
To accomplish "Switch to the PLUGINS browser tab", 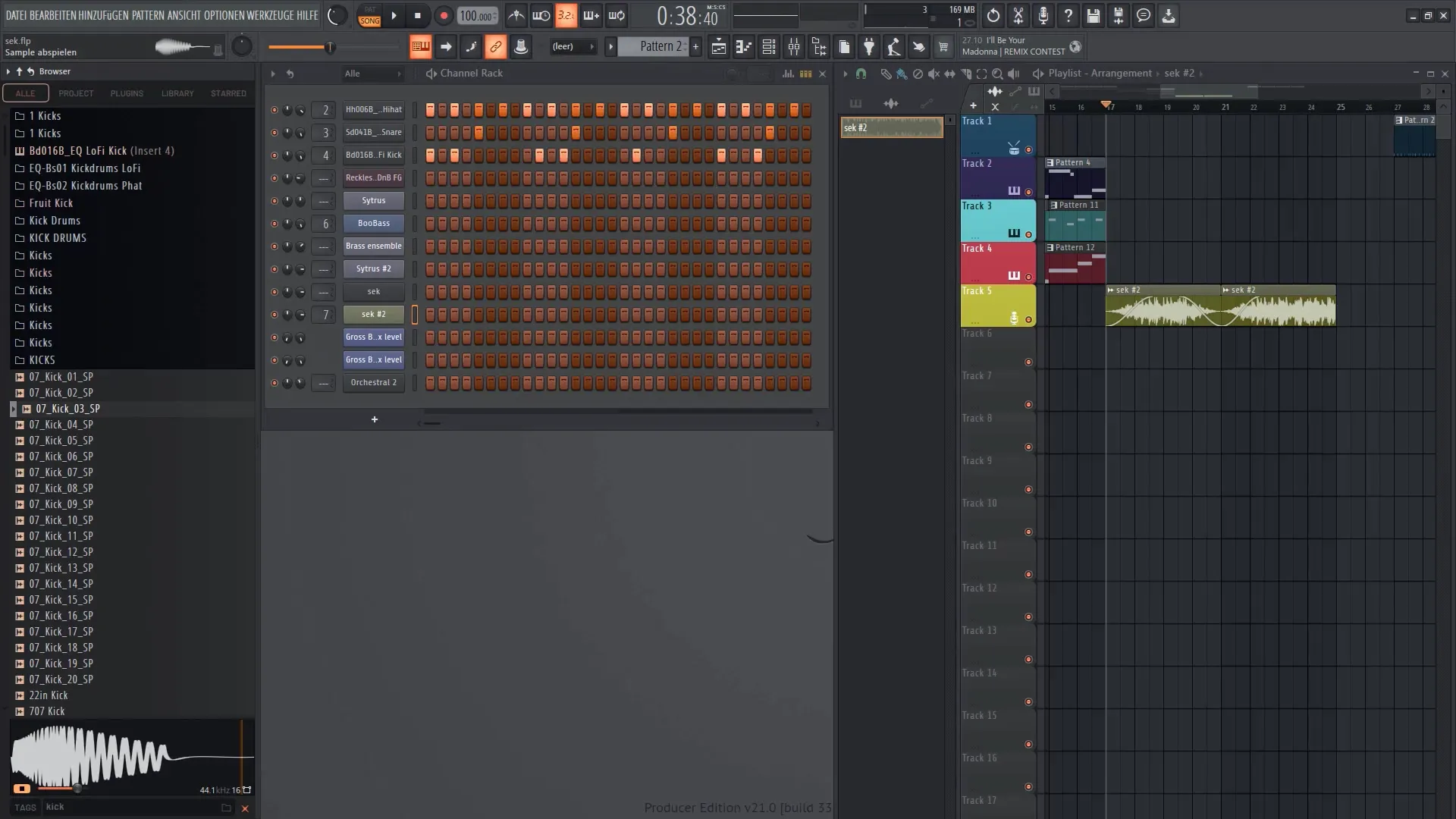I will (x=127, y=93).
